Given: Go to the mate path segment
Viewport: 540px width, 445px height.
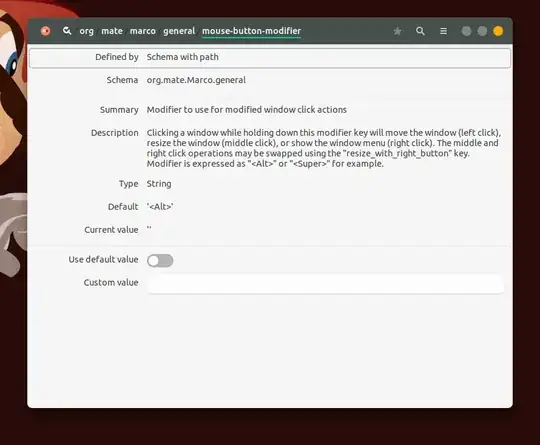Looking at the screenshot, I should tap(112, 31).
